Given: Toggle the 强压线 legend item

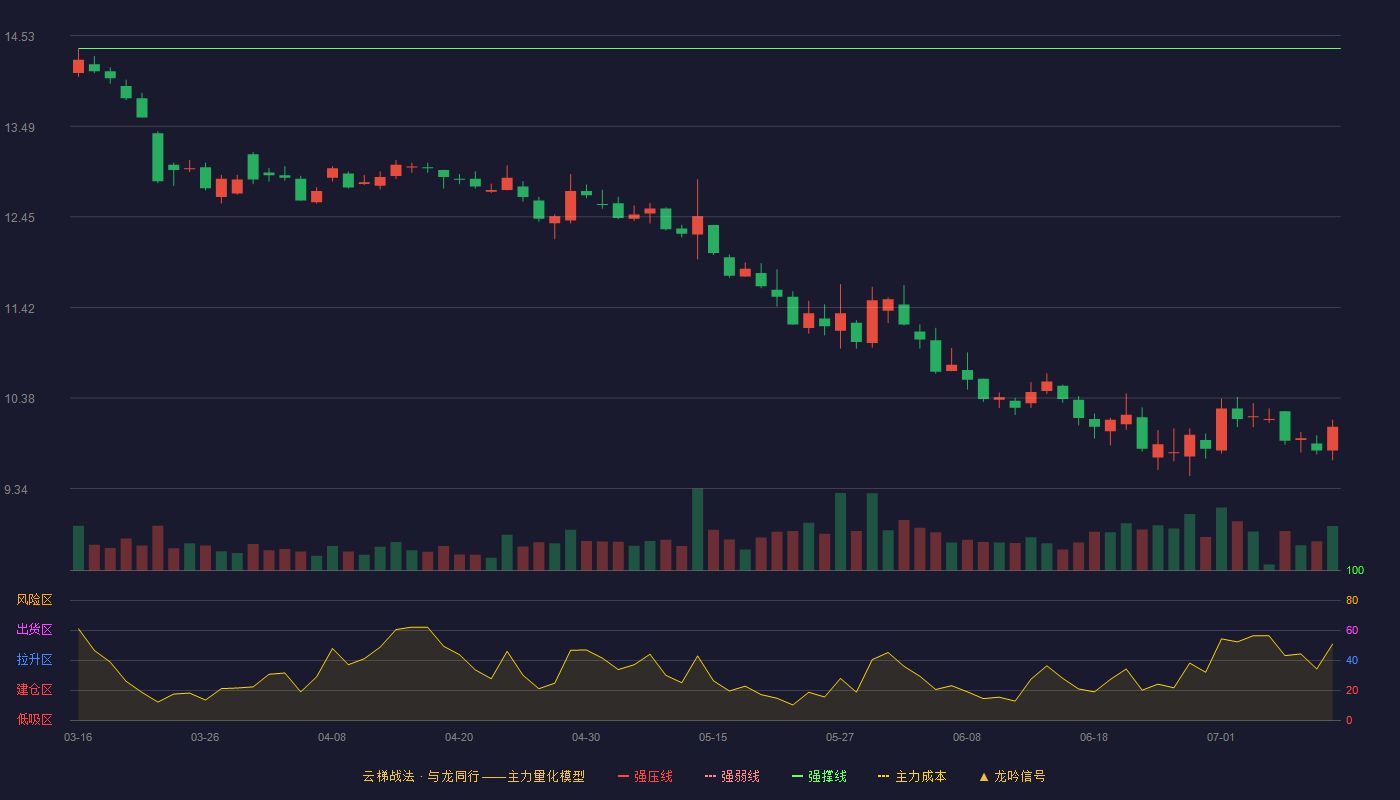Looking at the screenshot, I should point(645,776).
